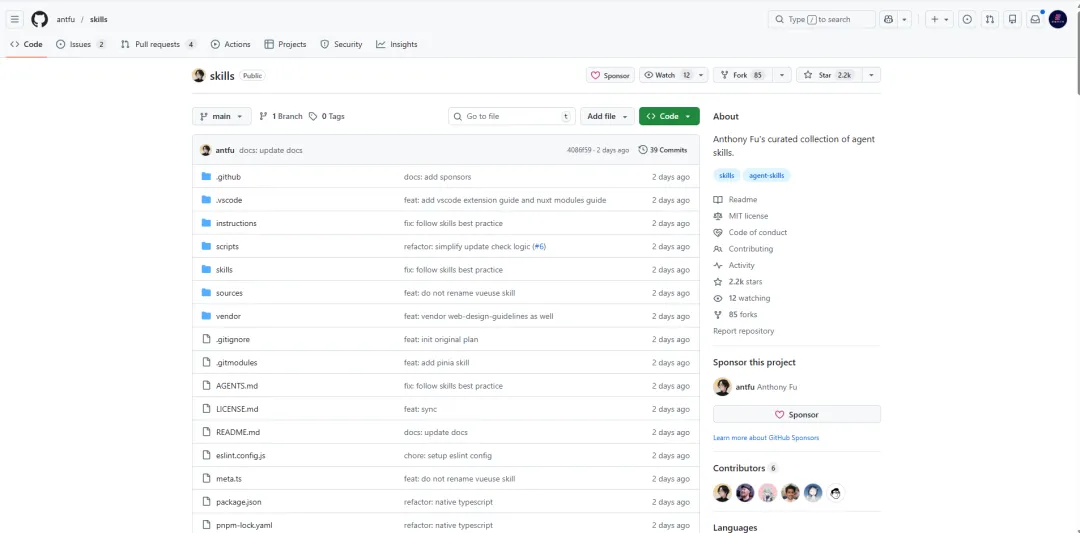
Task: Open the 4086f59 commit hash
Action: pyautogui.click(x=578, y=150)
